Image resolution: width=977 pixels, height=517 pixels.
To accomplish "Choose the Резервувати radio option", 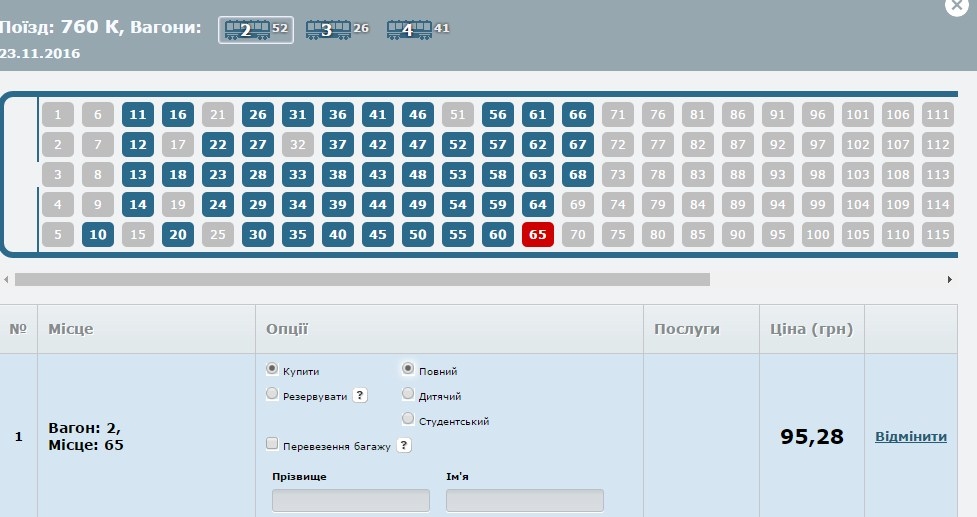I will tap(272, 395).
